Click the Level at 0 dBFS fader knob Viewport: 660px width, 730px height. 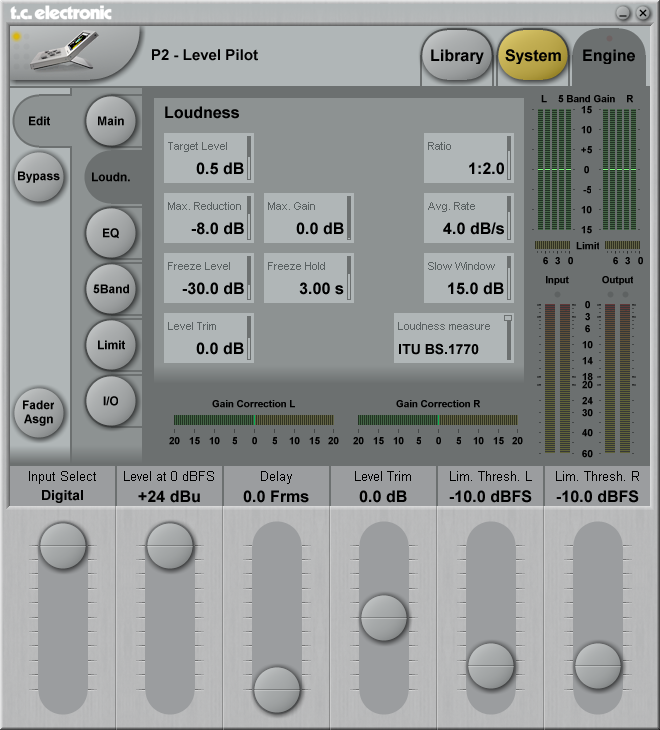(x=170, y=546)
